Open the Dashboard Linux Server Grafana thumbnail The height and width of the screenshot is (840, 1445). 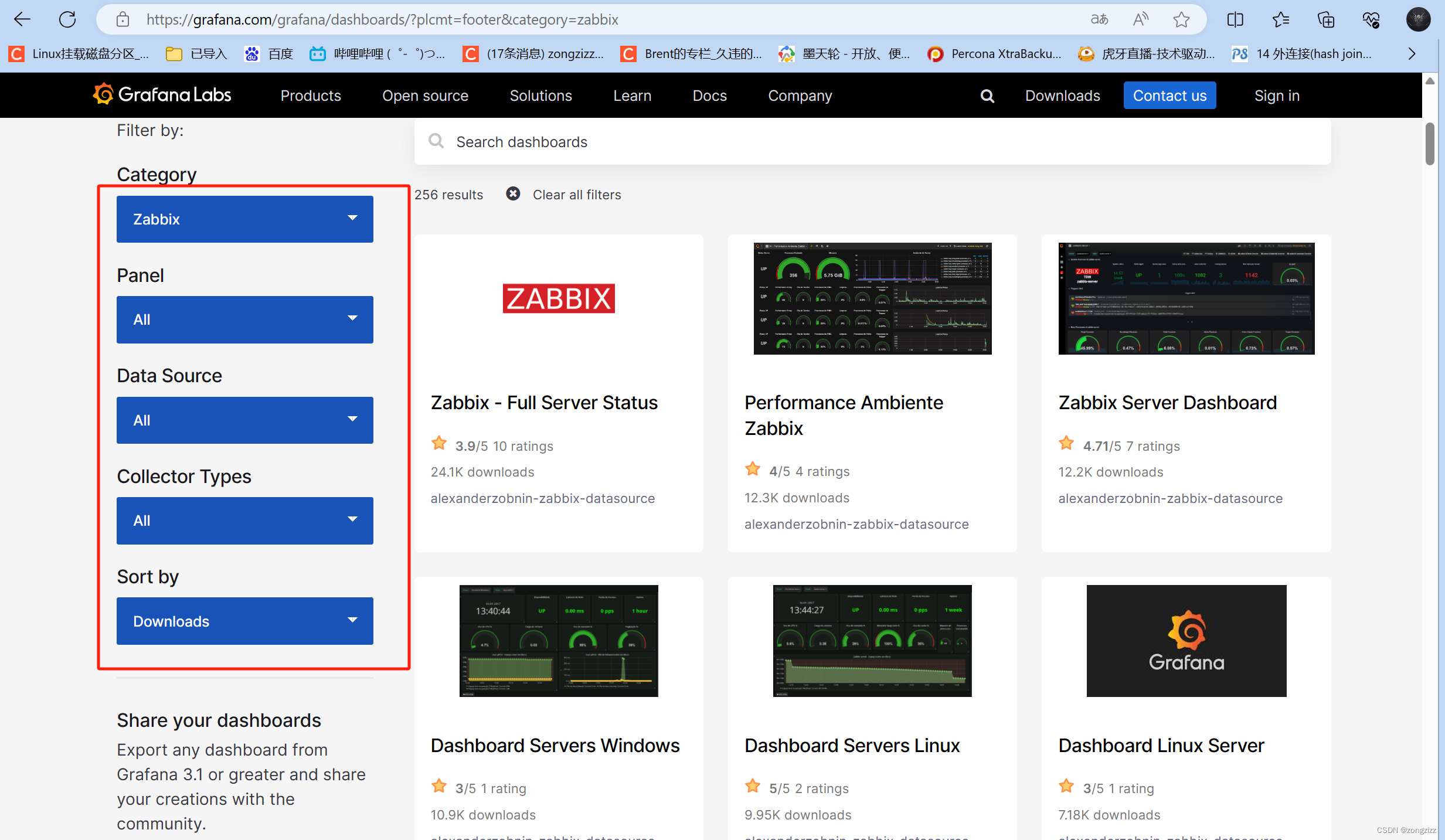point(1186,641)
